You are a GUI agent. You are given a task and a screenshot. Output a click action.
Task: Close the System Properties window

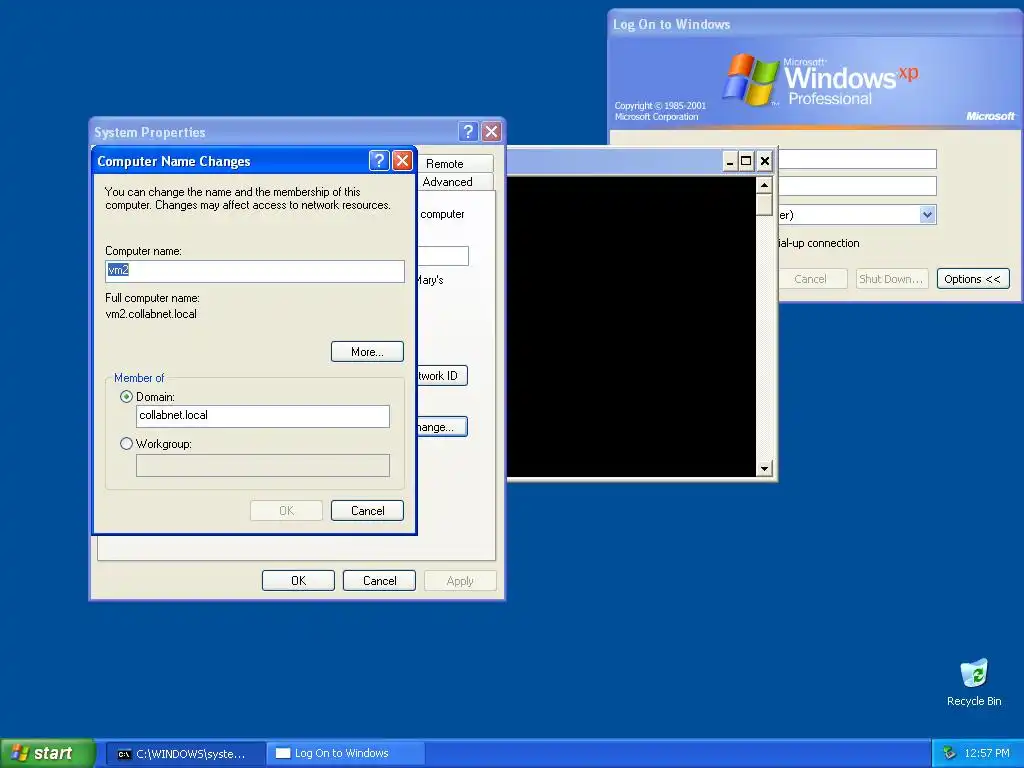[x=491, y=132]
